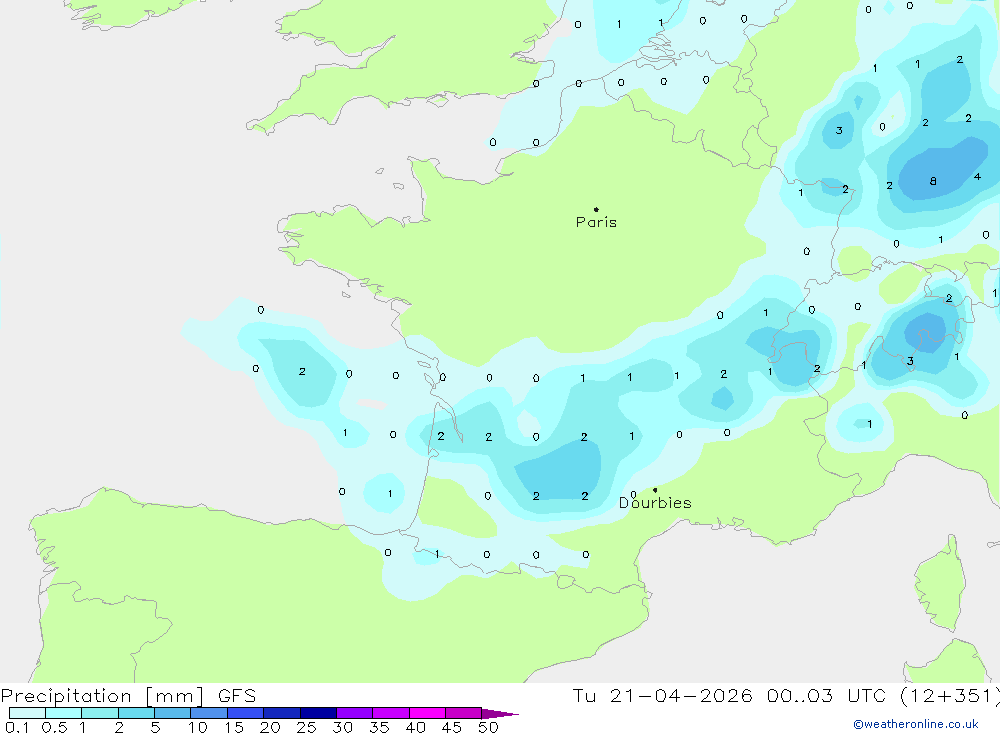Click the legend value '20'

click(x=270, y=727)
